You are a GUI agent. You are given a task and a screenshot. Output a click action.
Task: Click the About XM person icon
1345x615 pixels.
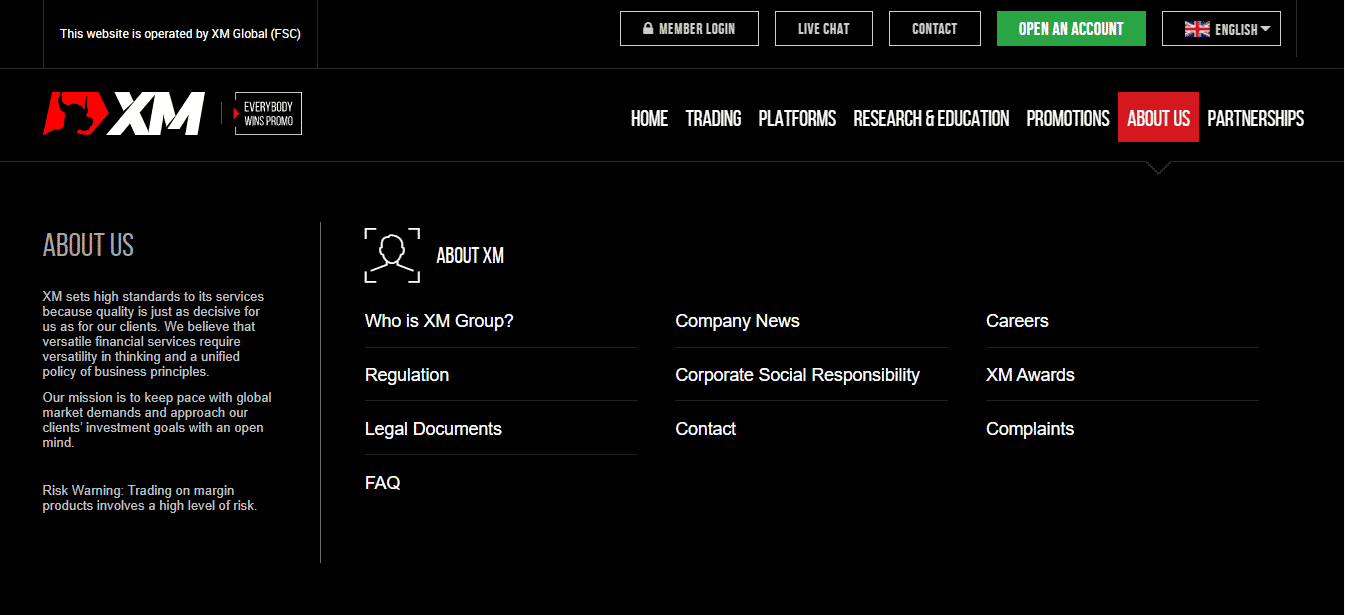[392, 255]
